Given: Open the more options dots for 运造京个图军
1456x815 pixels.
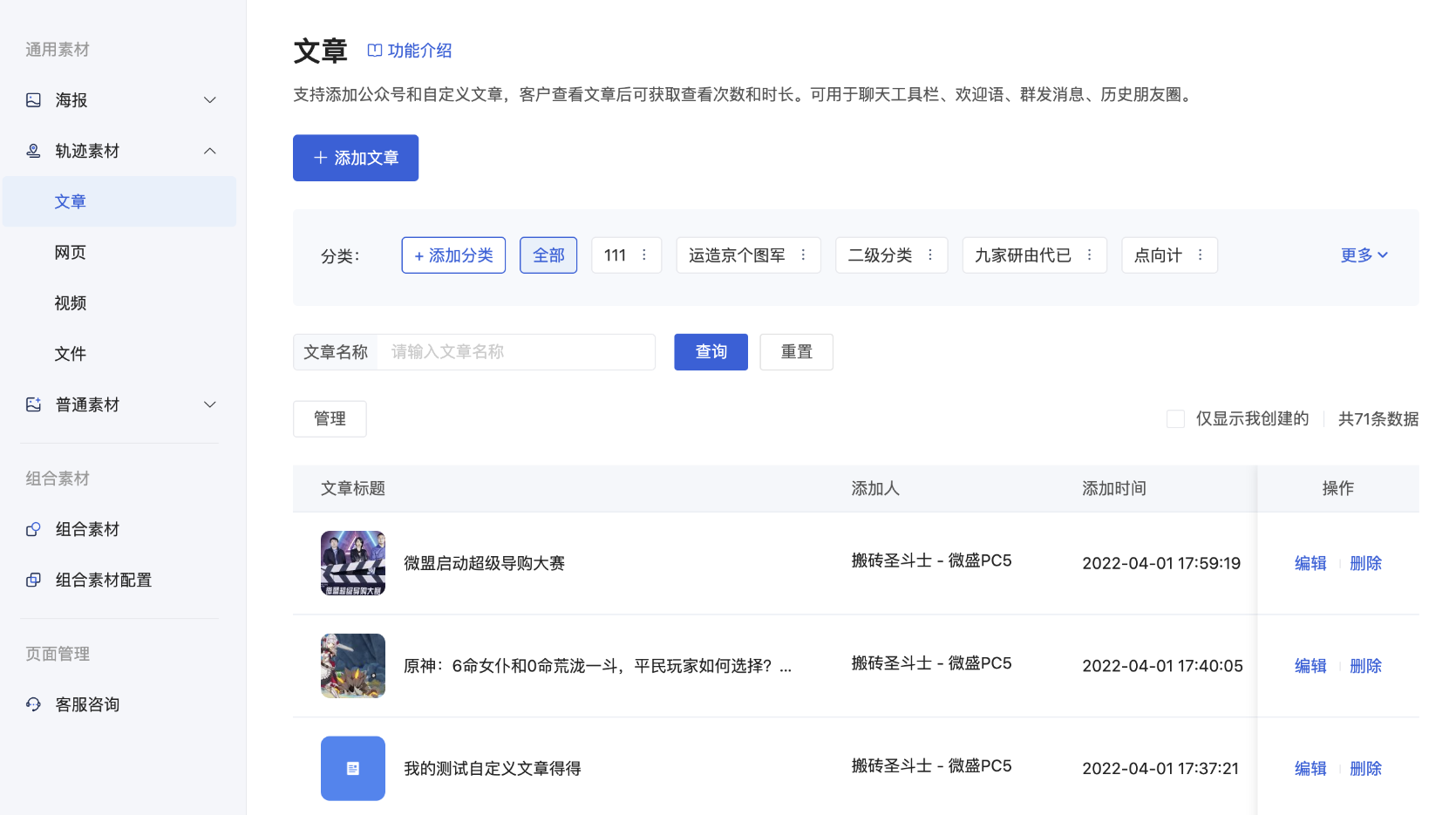Looking at the screenshot, I should [803, 255].
